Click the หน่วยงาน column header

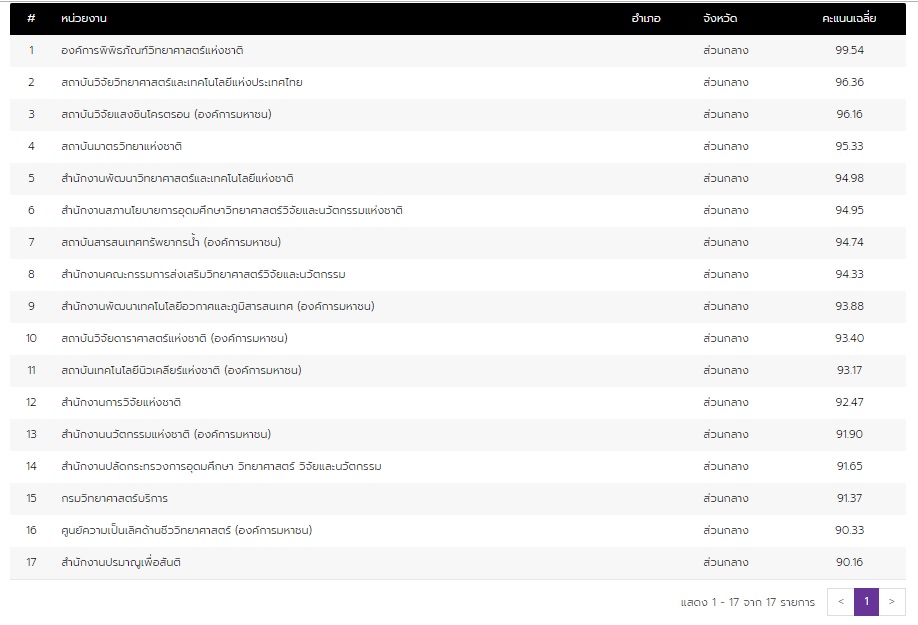84,19
